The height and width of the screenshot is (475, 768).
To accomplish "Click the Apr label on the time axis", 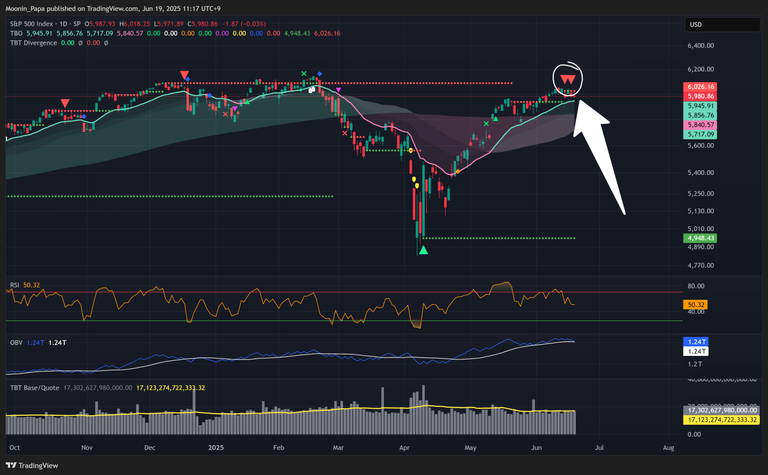I will click(404, 448).
